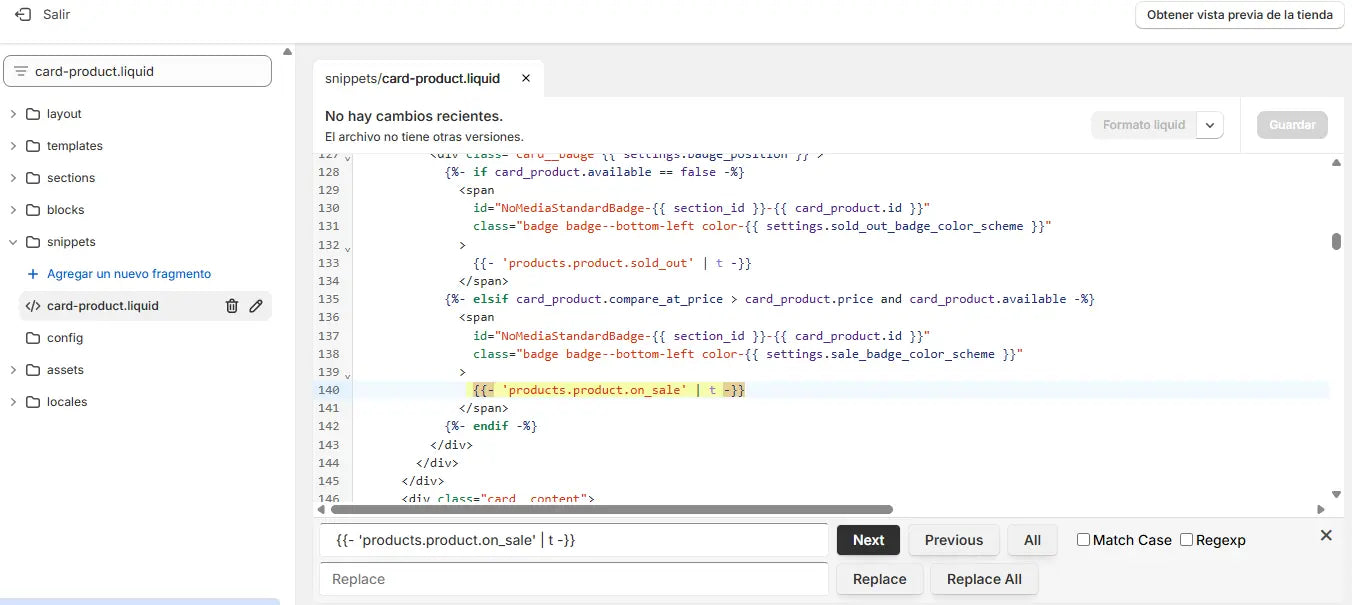Click the horizontal scrollbar of the code editor
Screen dimensions: 1352x605
(620, 509)
